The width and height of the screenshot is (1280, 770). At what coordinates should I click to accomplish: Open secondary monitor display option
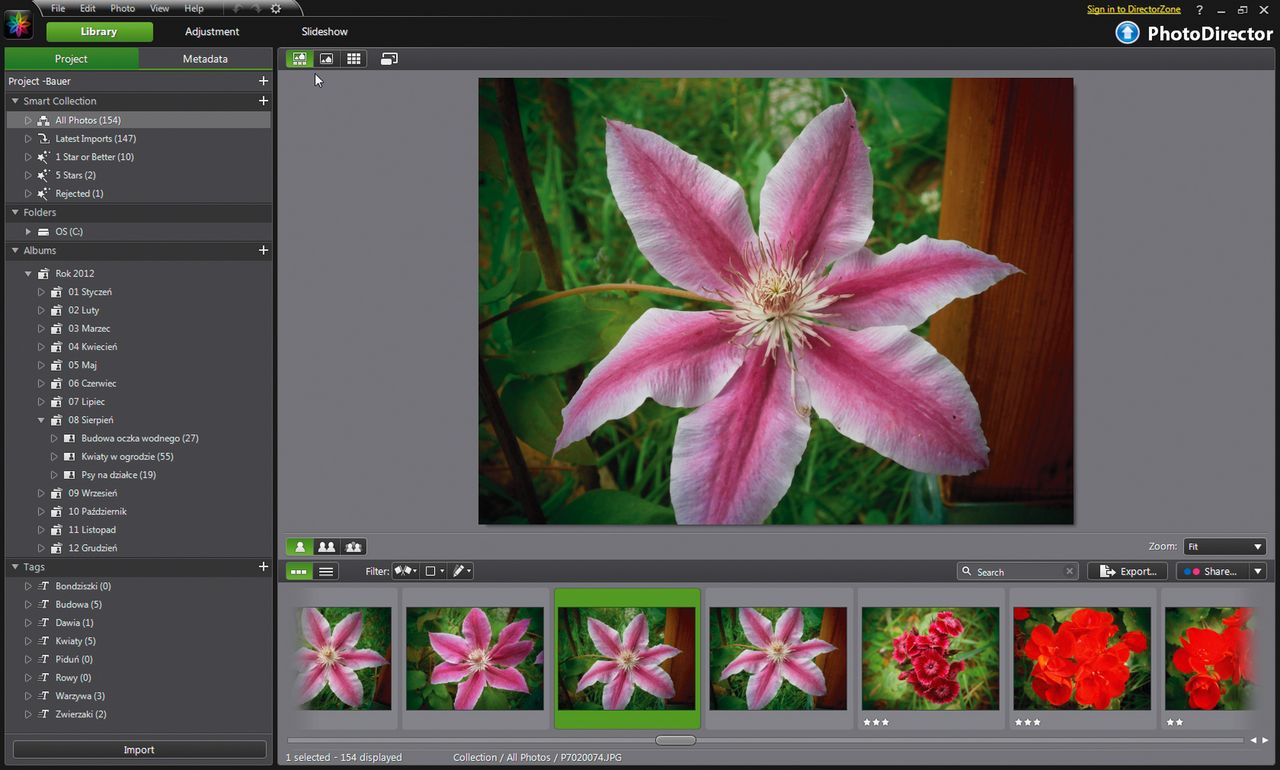pyautogui.click(x=389, y=59)
